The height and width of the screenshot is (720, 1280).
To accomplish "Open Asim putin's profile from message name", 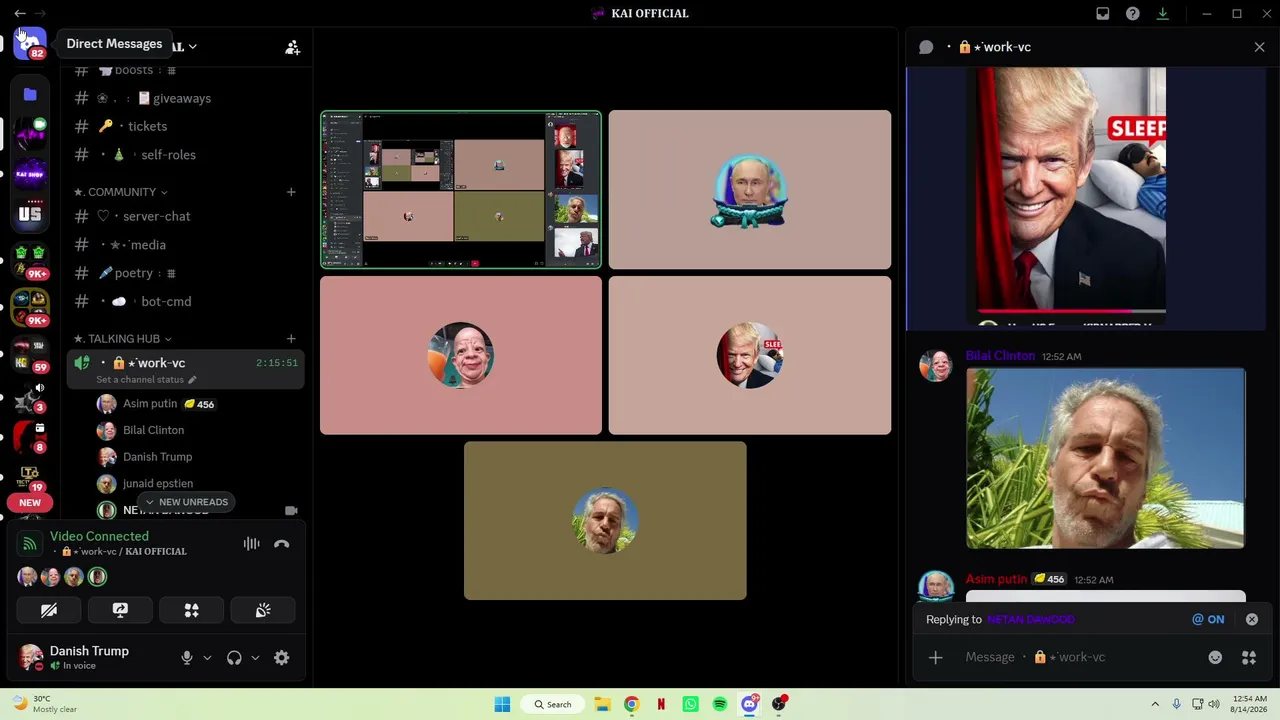I will (996, 579).
